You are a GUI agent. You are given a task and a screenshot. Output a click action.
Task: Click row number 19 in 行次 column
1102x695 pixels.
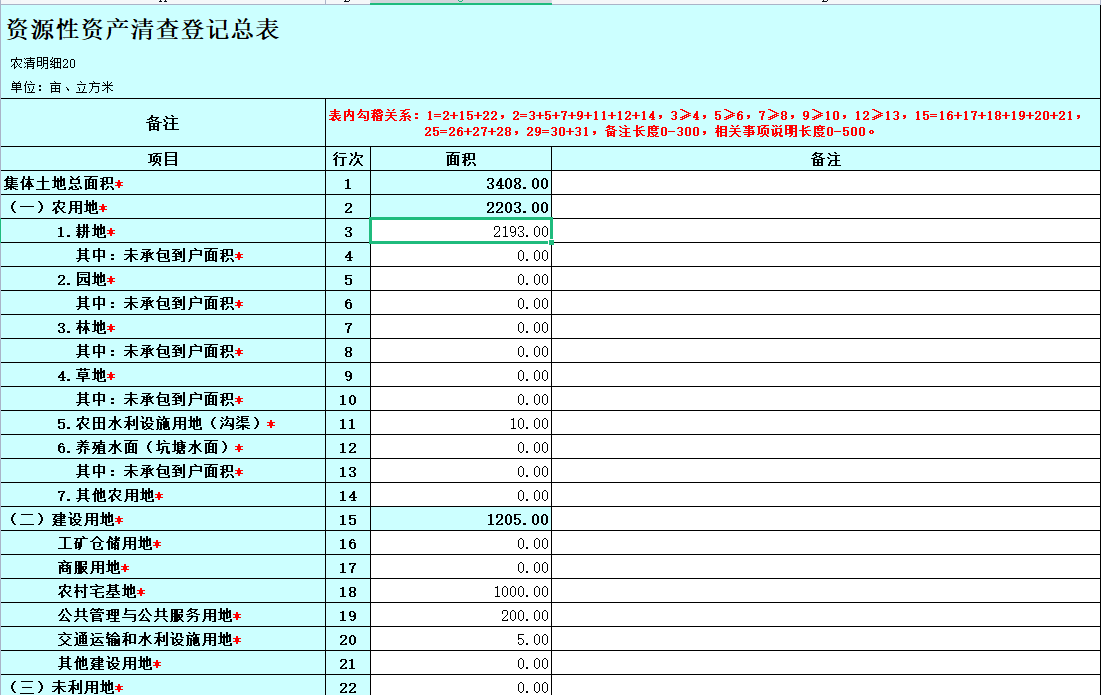point(348,615)
